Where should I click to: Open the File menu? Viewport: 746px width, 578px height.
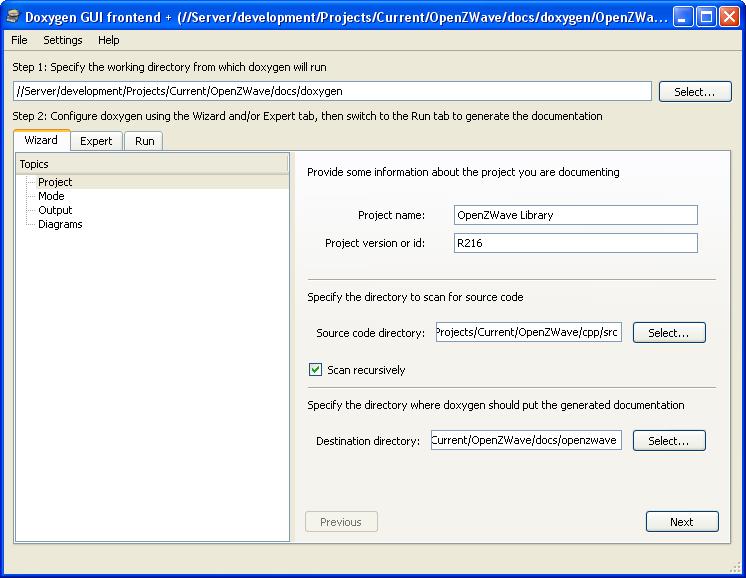tap(19, 40)
